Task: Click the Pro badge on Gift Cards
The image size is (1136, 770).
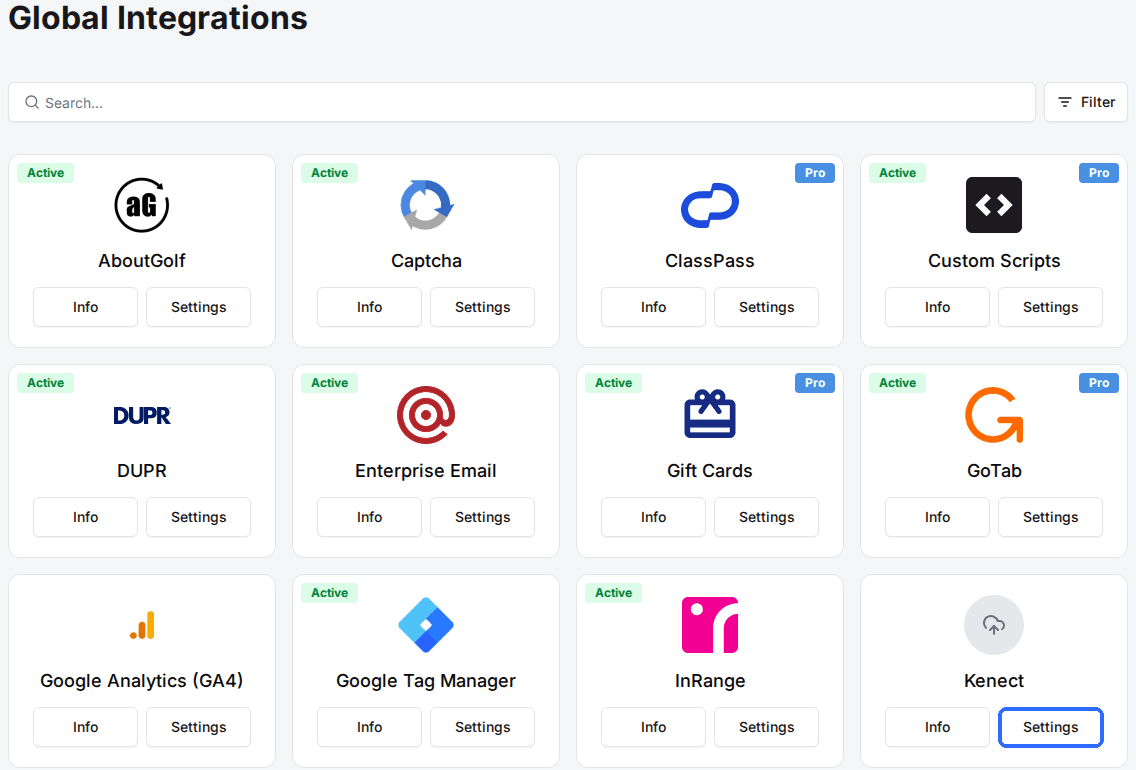Action: (x=815, y=383)
